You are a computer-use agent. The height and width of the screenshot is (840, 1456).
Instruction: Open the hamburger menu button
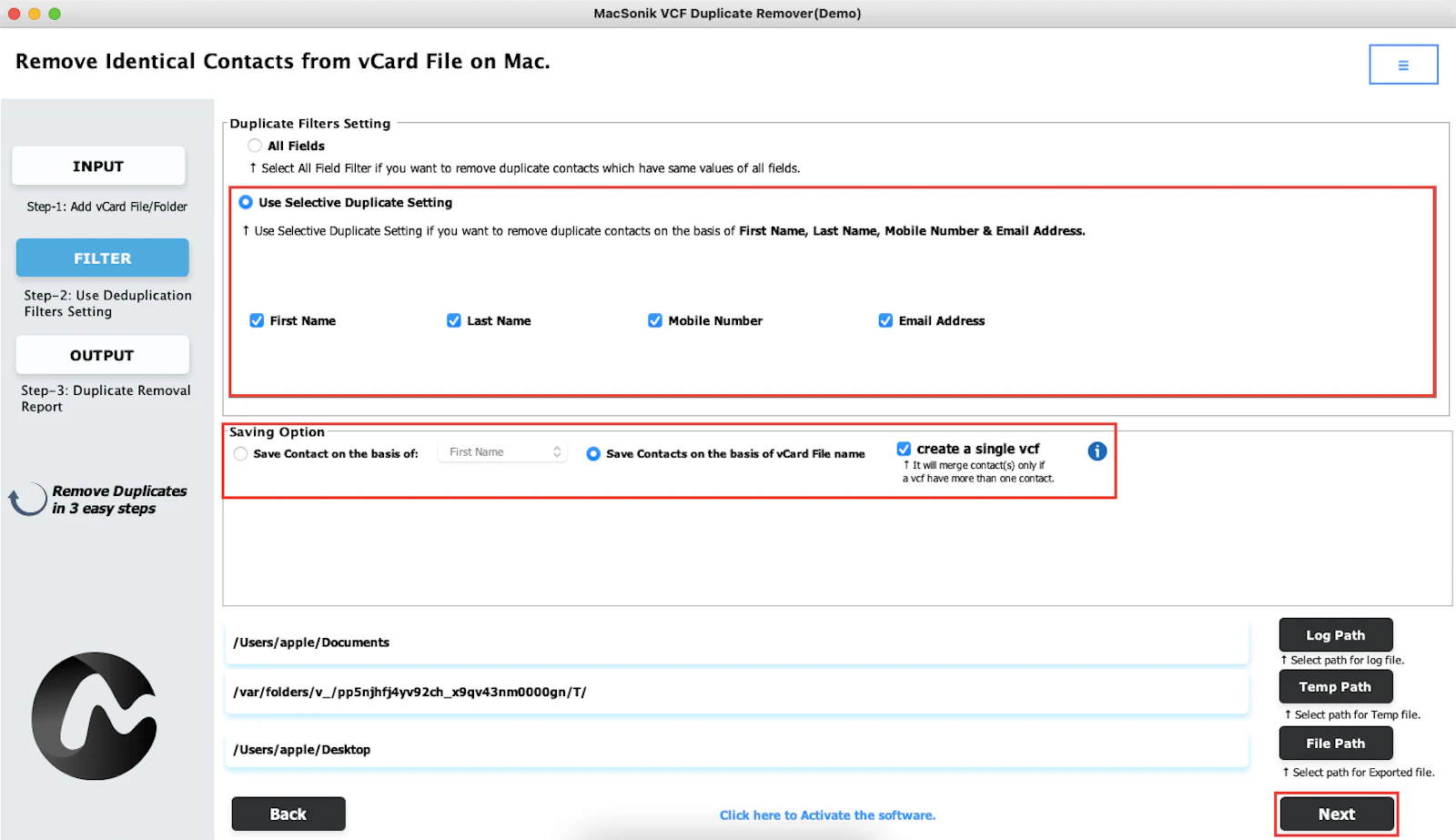[x=1403, y=65]
